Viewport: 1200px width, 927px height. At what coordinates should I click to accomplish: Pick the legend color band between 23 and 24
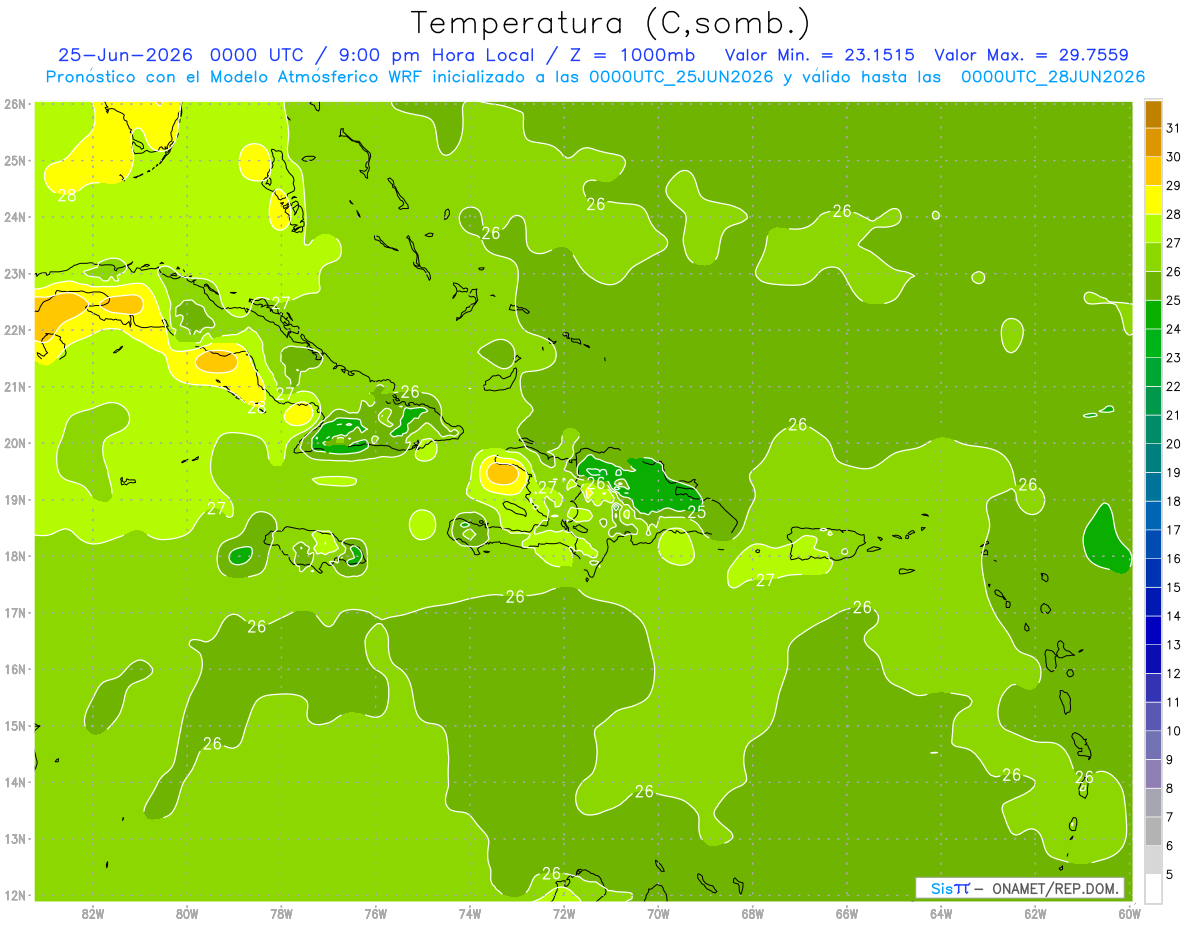click(x=1154, y=343)
